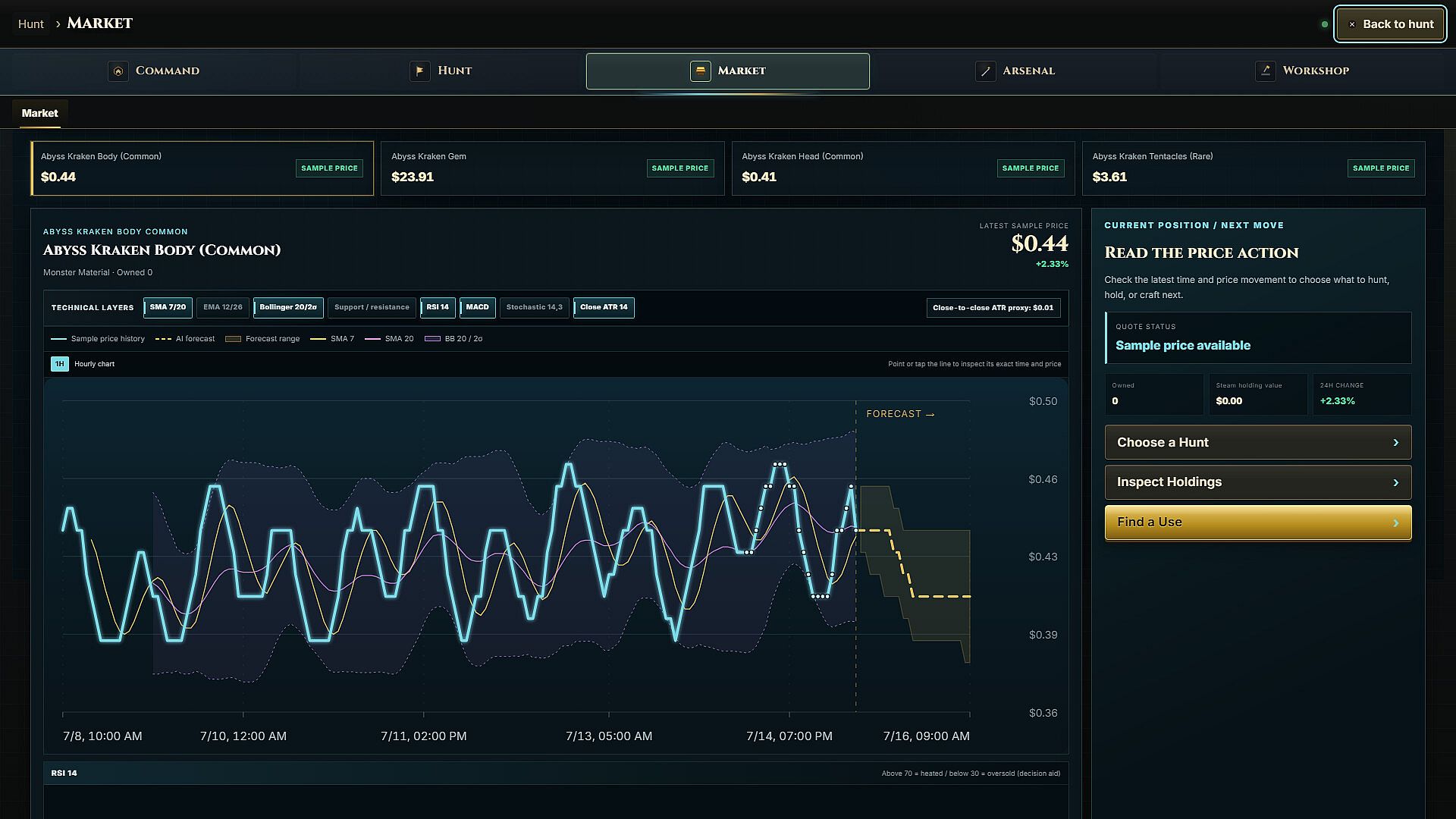Click the +2.33% 24H change value
The image size is (1456, 819).
point(1338,401)
